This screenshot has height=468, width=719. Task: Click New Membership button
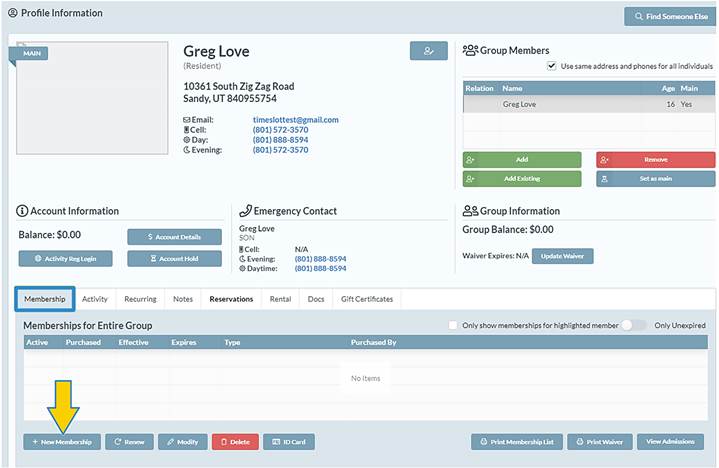62,441
